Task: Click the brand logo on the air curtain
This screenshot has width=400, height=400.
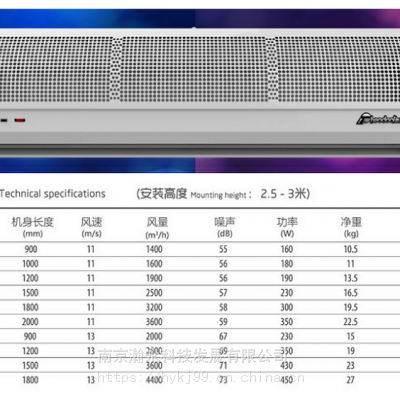Action: click(378, 119)
